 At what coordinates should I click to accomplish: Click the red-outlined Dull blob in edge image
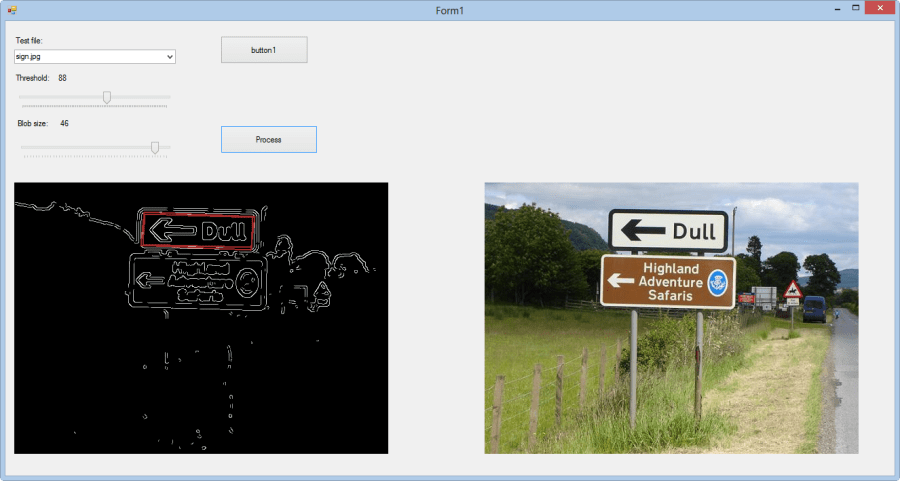(198, 230)
